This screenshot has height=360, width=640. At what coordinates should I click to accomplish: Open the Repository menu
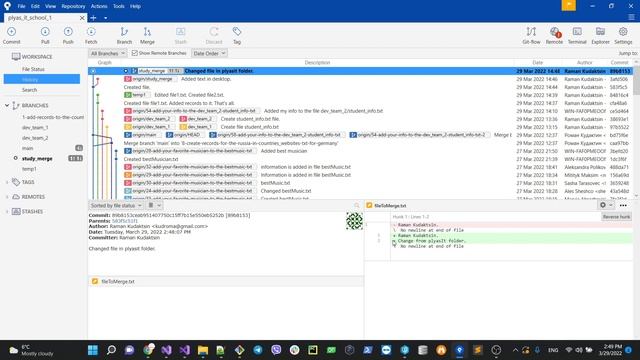pos(73,6)
